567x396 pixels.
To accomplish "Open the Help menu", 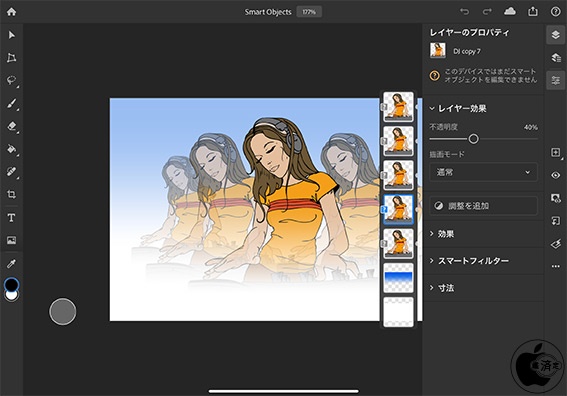I will 555,12.
